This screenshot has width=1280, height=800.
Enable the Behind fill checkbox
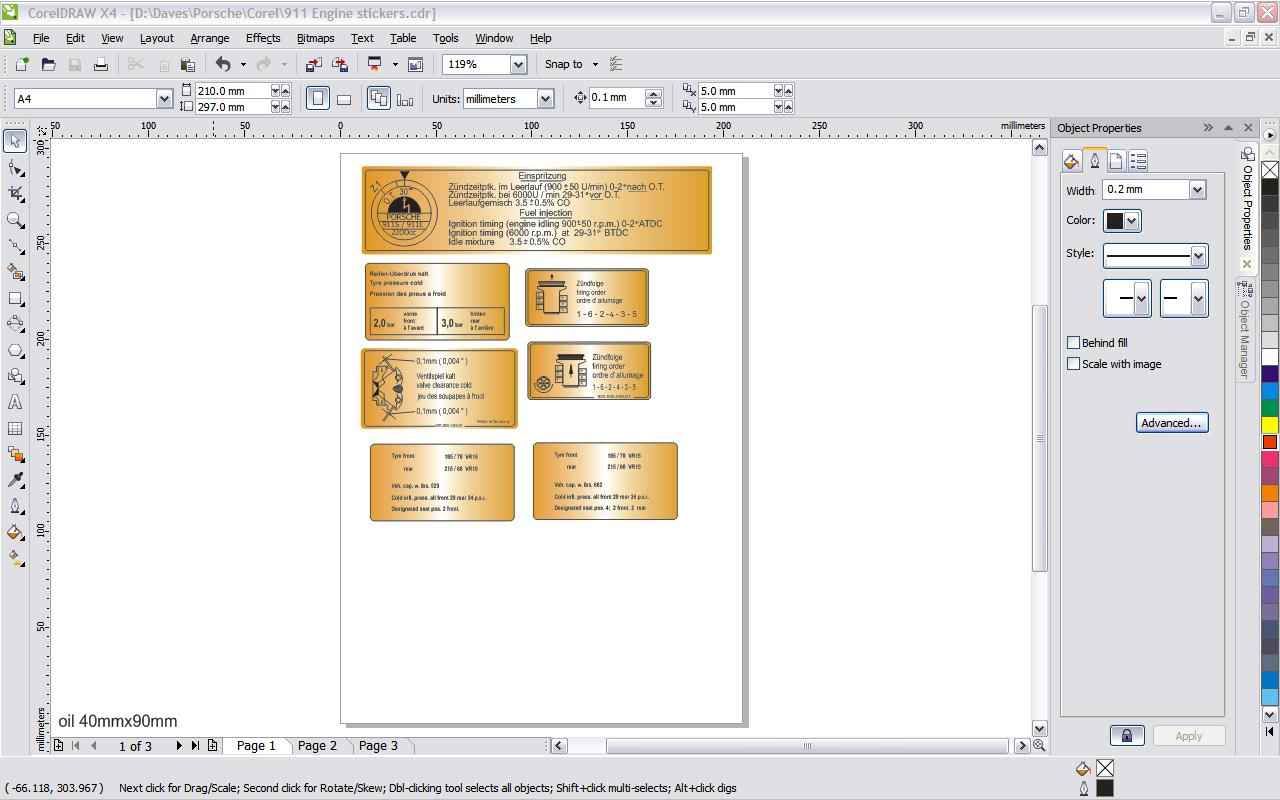pyautogui.click(x=1073, y=342)
